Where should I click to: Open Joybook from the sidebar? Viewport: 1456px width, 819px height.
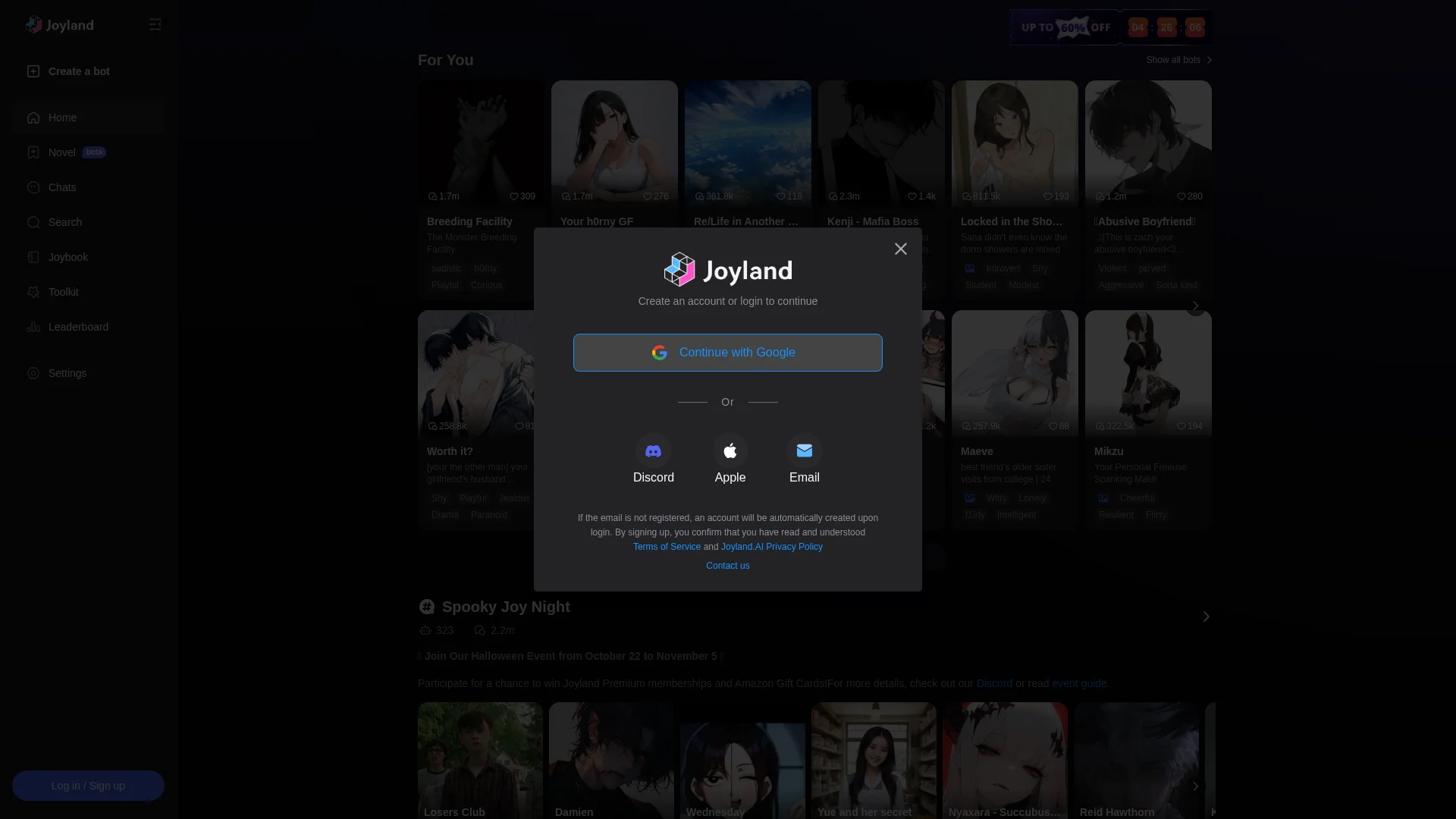point(68,257)
